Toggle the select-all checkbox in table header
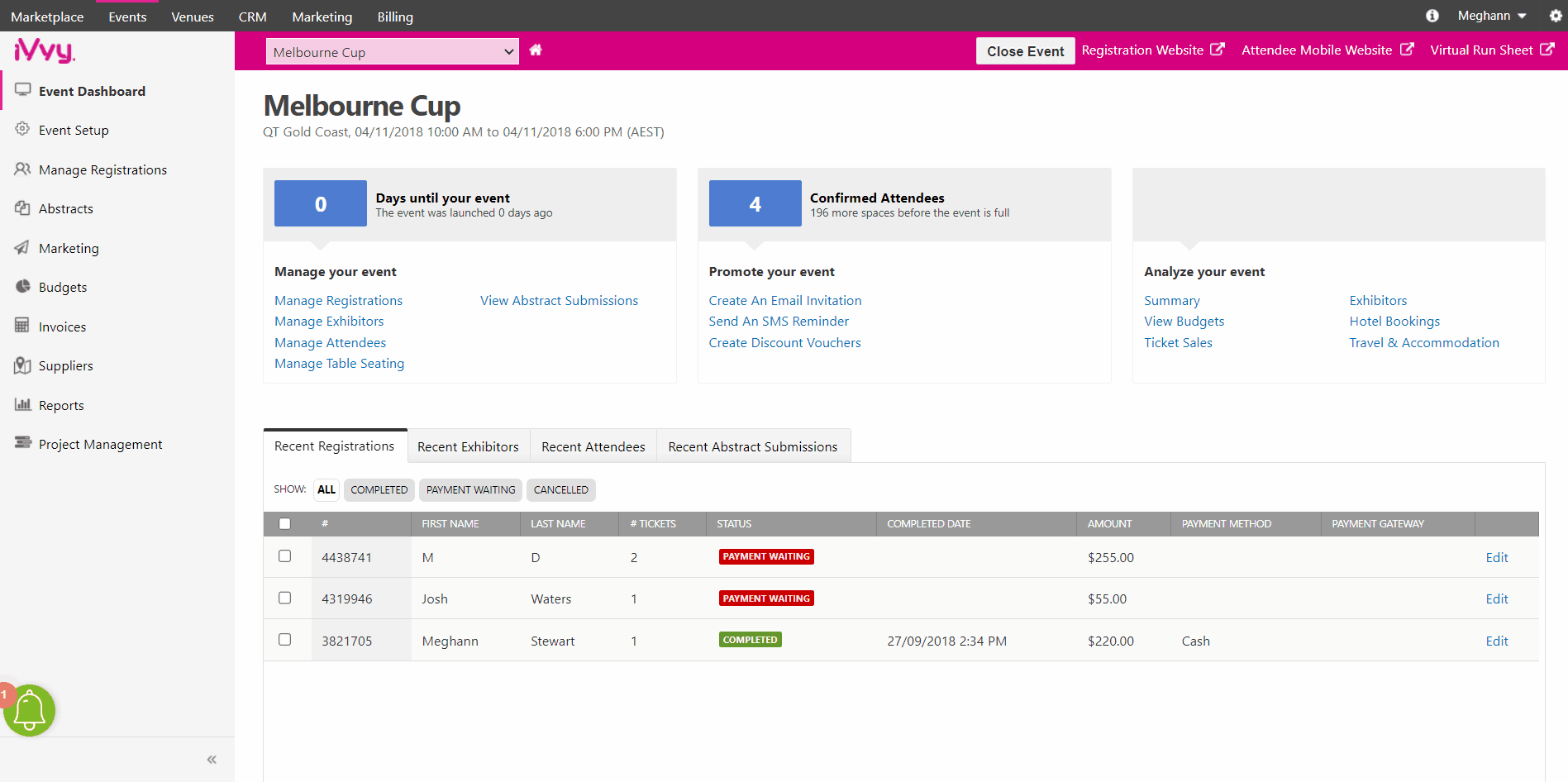1568x782 pixels. [x=285, y=523]
